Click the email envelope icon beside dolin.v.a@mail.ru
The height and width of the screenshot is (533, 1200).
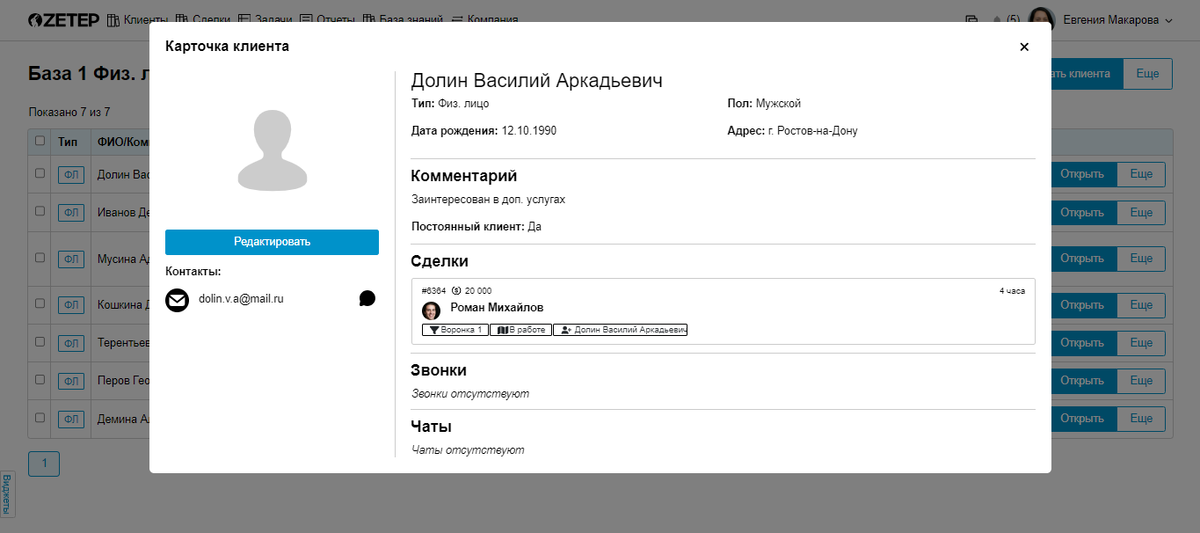tap(177, 299)
